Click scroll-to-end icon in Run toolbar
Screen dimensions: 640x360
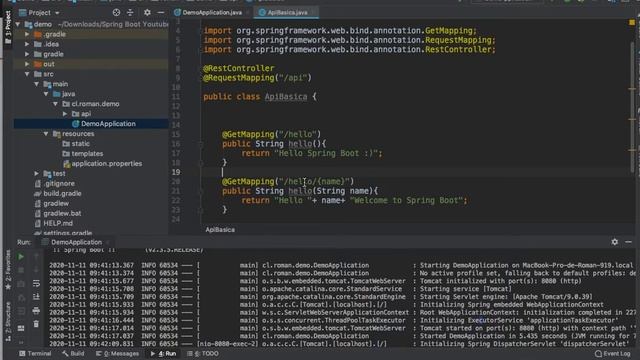(x=36, y=297)
